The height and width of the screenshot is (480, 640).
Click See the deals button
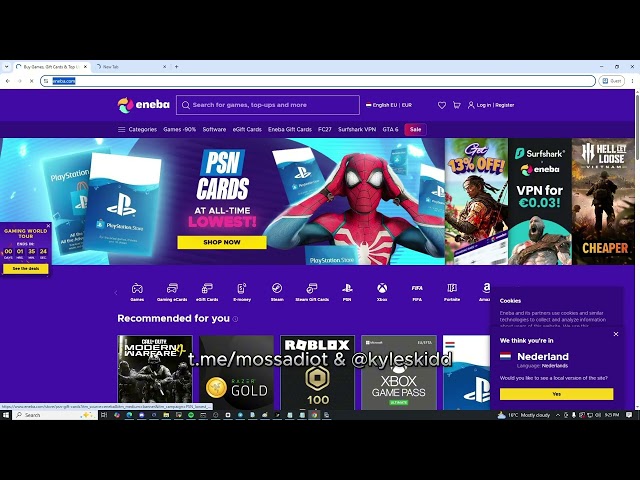(26, 269)
